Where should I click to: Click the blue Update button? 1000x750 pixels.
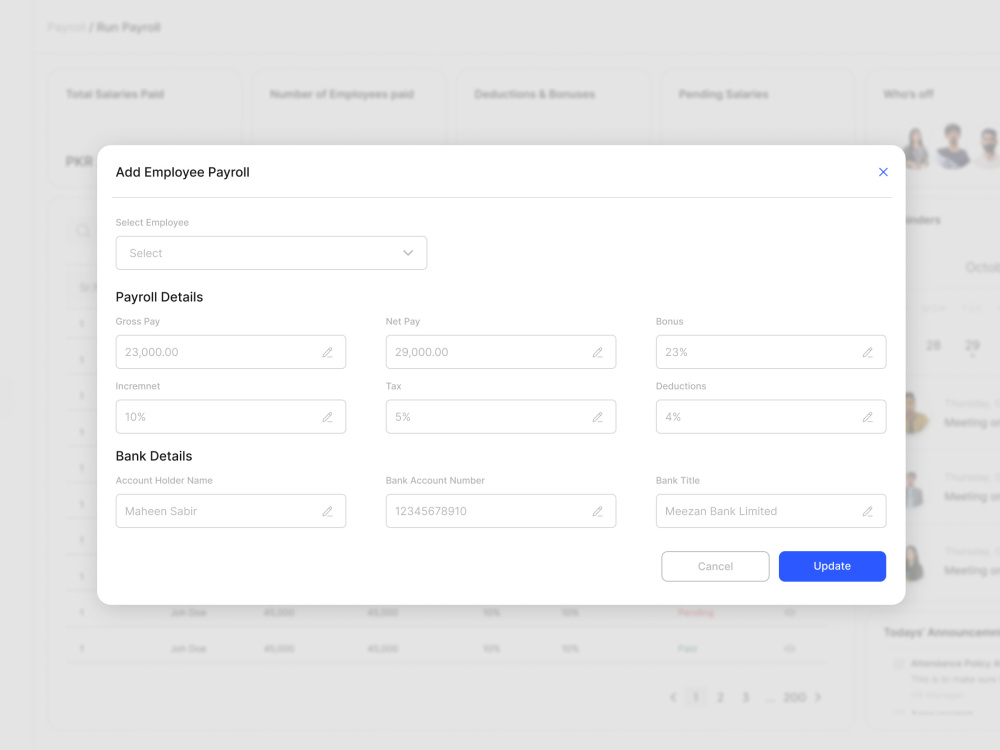[x=832, y=566]
